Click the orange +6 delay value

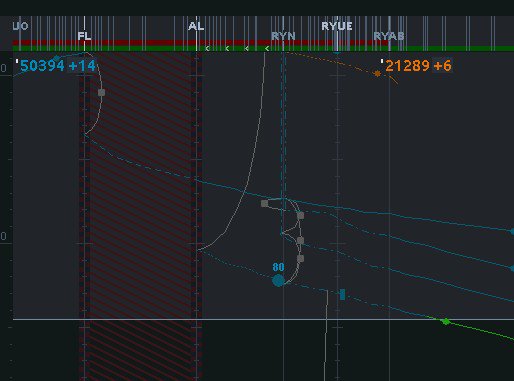[442, 66]
